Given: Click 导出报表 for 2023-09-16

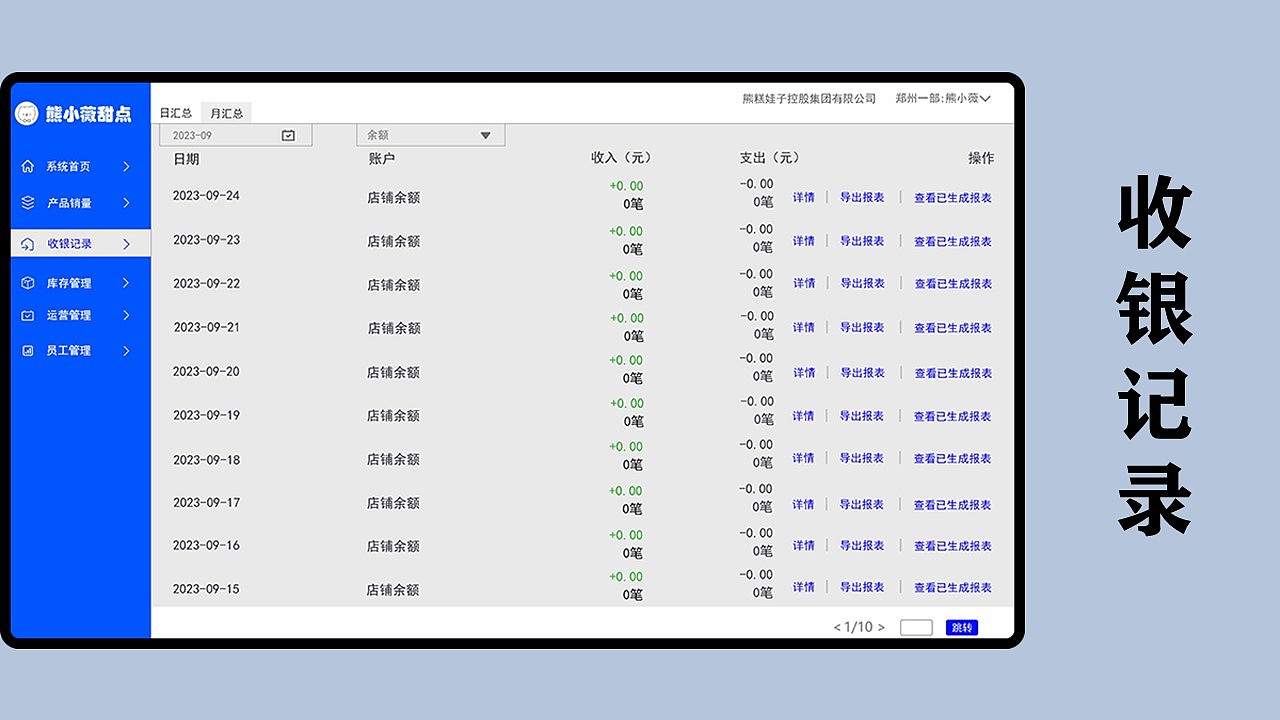Looking at the screenshot, I should pyautogui.click(x=862, y=546).
